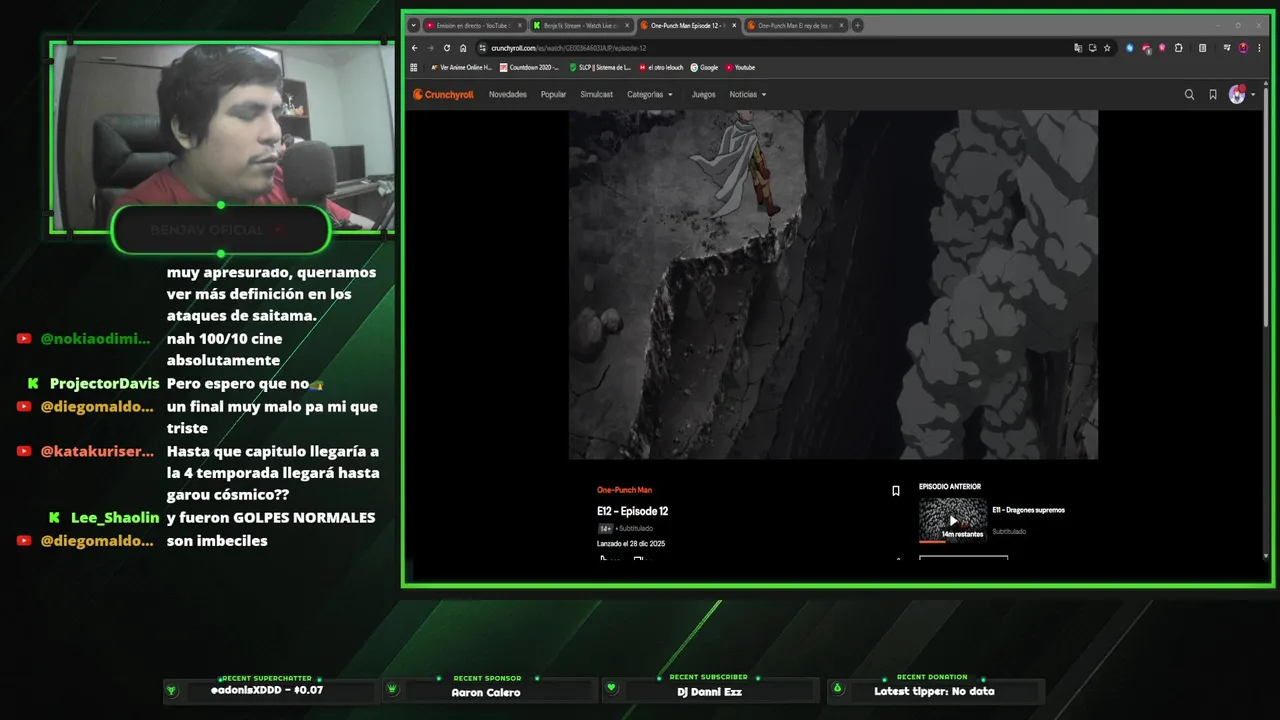
Task: Open Ver Anime Online bookmark
Action: (461, 68)
